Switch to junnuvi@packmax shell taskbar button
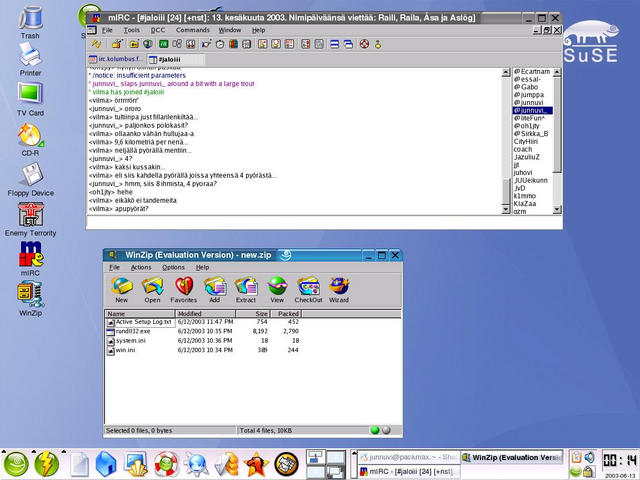This screenshot has width=640, height=480. pyautogui.click(x=409, y=458)
